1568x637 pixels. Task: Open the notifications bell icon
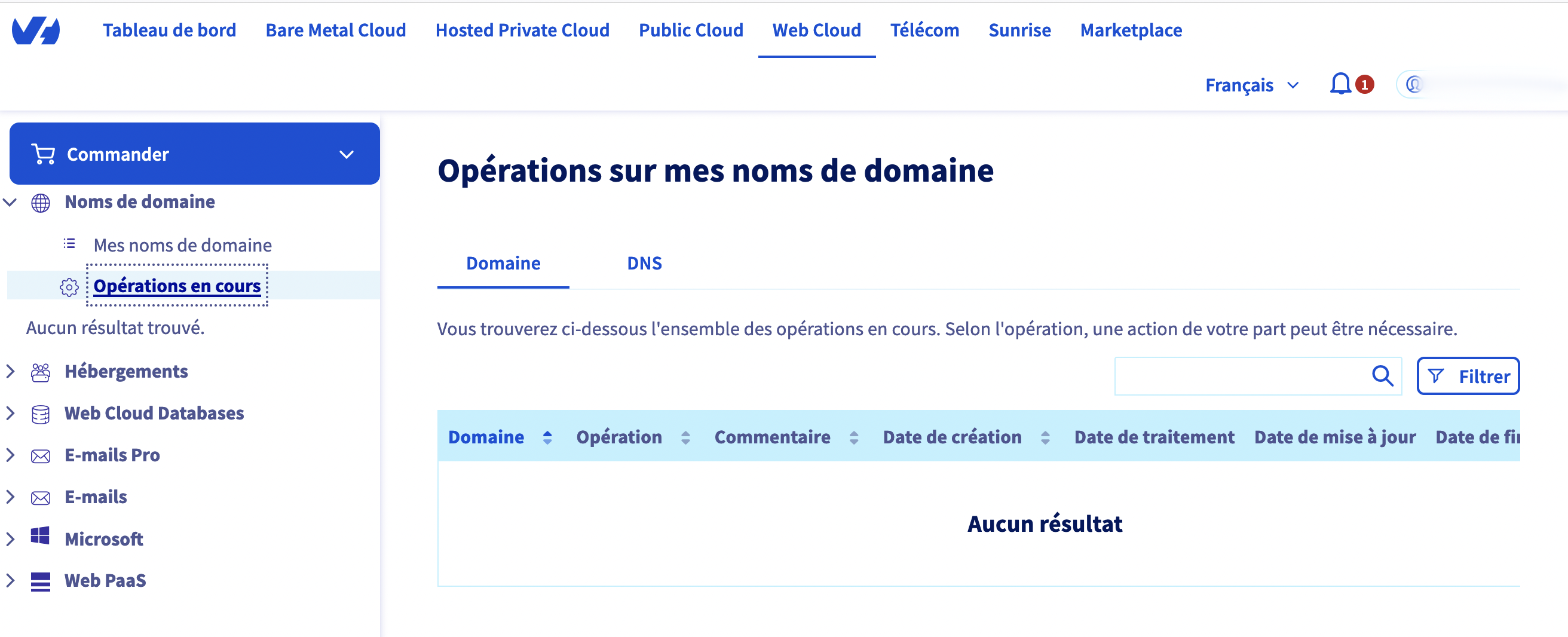pos(1340,84)
